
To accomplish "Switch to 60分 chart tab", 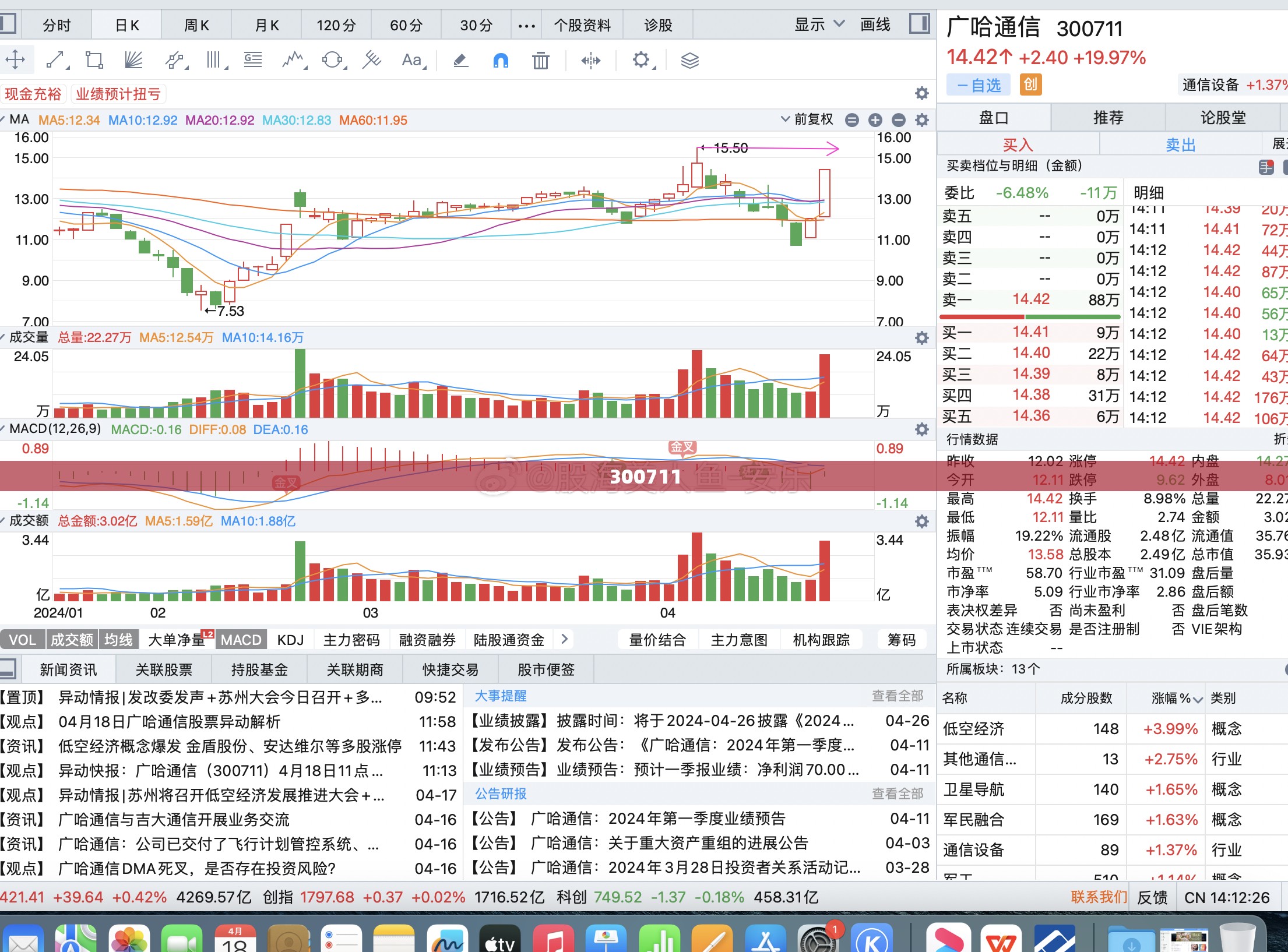I will [x=406, y=26].
